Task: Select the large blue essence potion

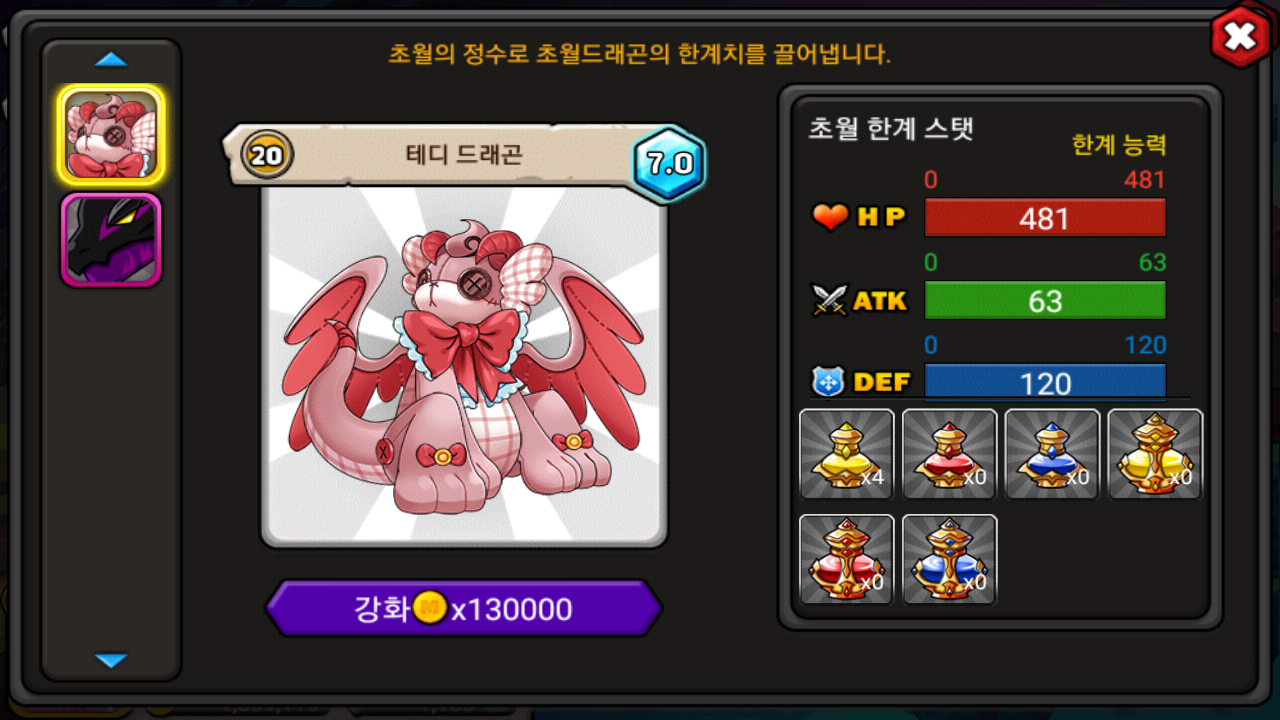Action: pos(950,559)
